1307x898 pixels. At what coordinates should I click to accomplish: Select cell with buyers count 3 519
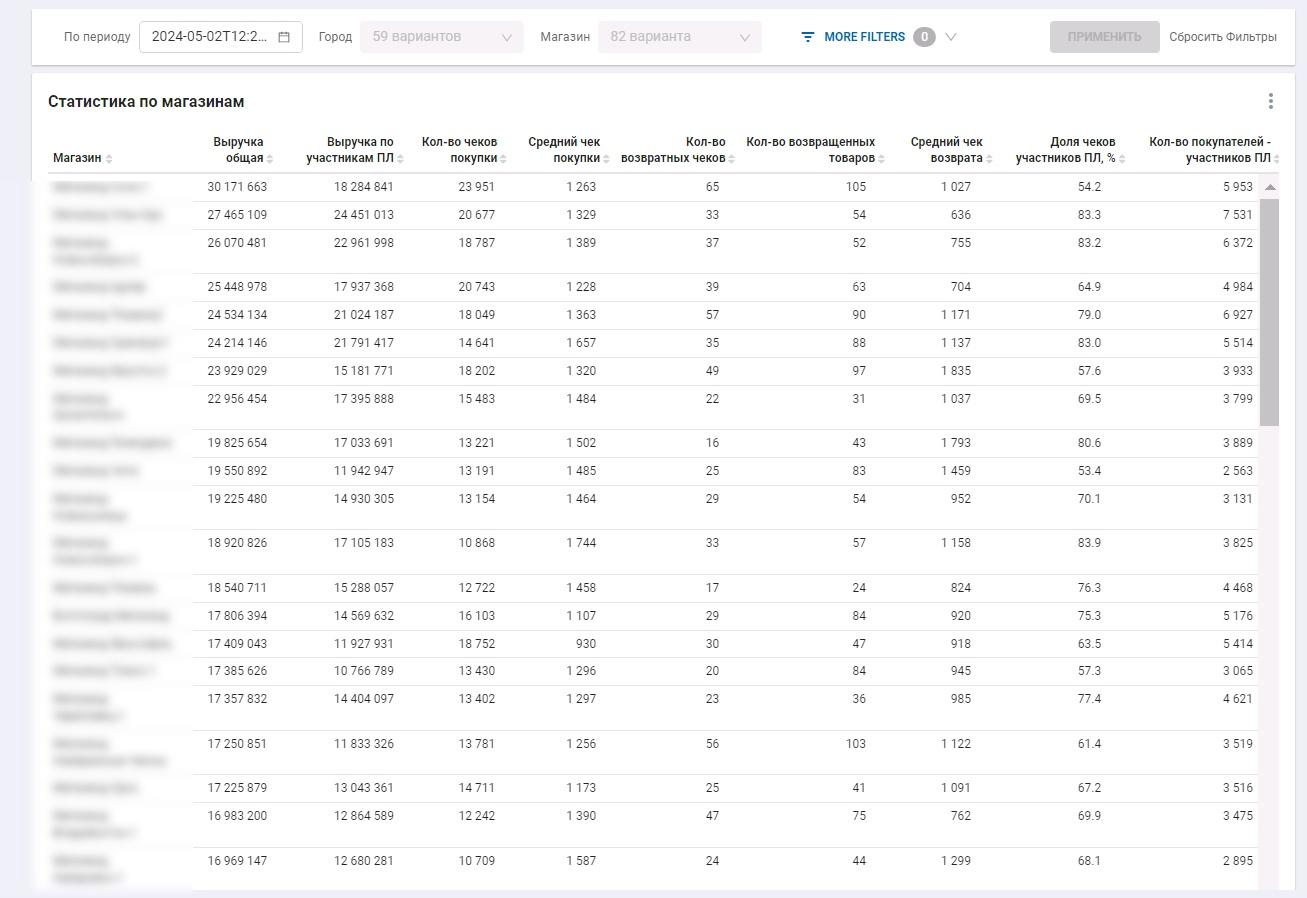[1237, 744]
